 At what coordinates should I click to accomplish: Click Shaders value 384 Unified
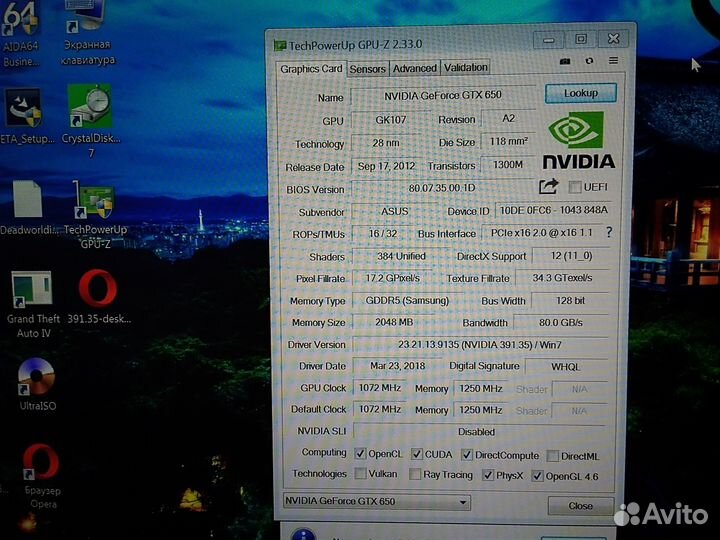point(401,256)
